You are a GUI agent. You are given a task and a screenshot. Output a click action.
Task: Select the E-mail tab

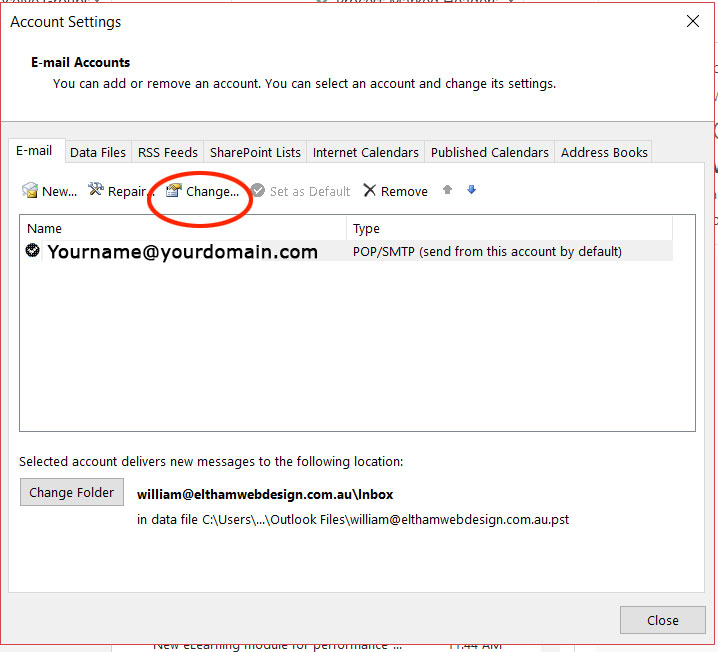pyautogui.click(x=34, y=151)
